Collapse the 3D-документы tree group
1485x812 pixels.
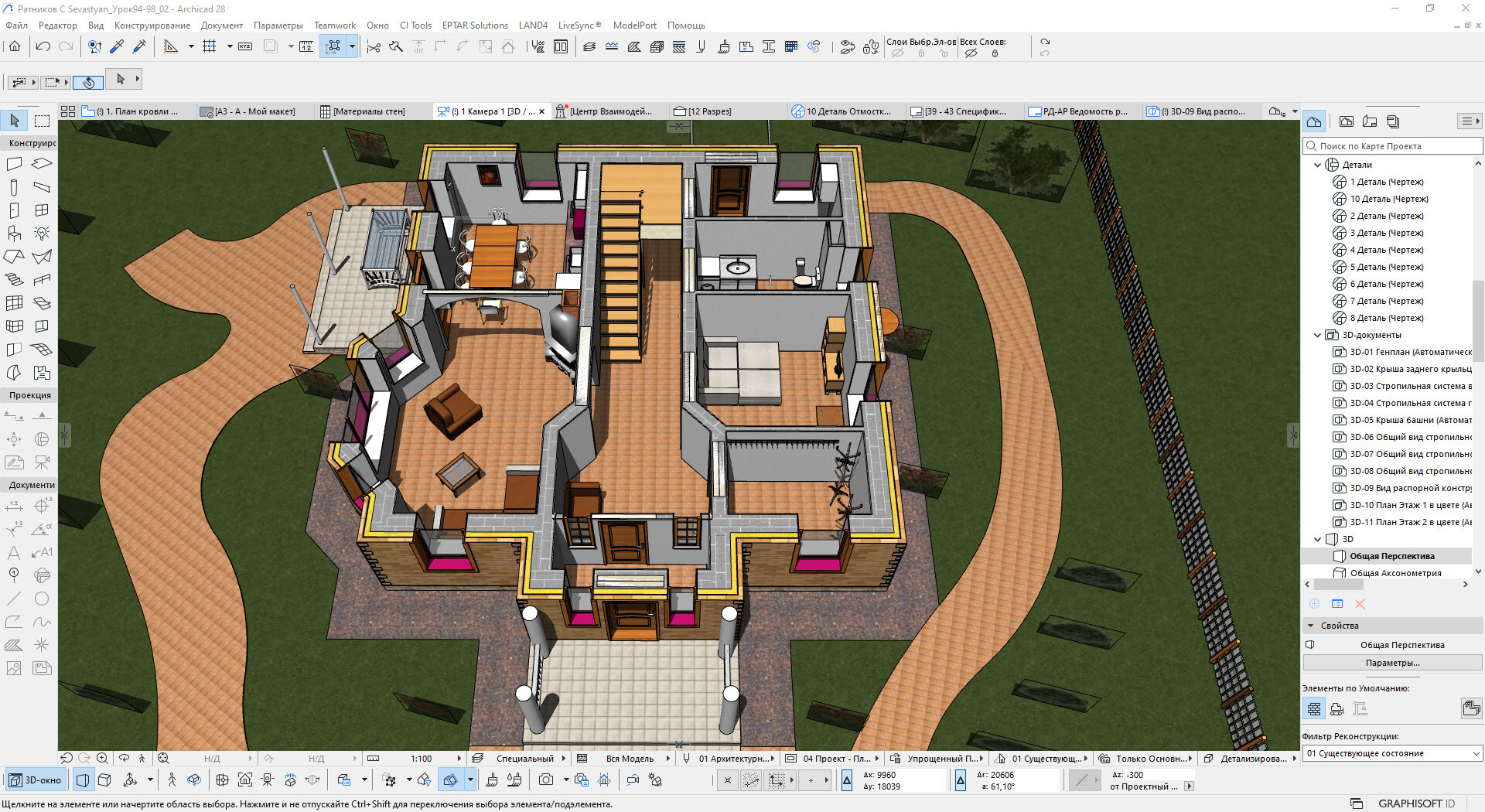click(1318, 335)
